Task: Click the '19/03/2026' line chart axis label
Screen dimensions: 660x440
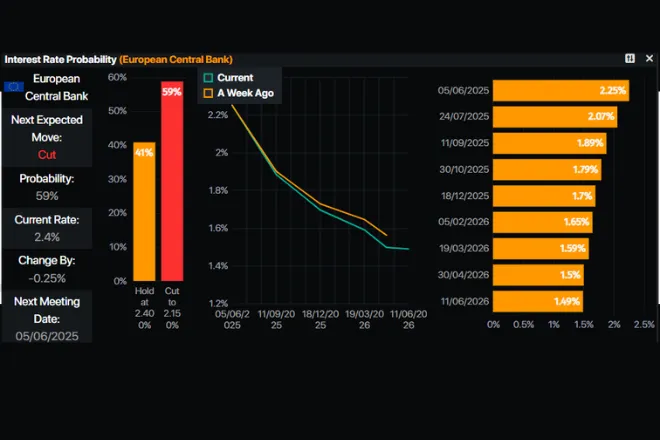Action: (365, 320)
